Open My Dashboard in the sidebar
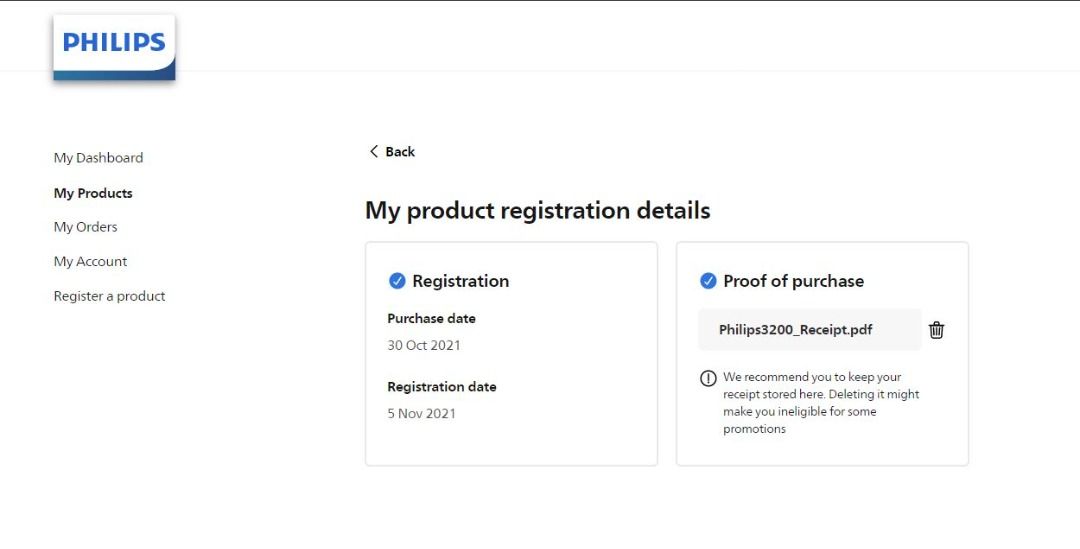The image size is (1080, 549). click(x=98, y=158)
